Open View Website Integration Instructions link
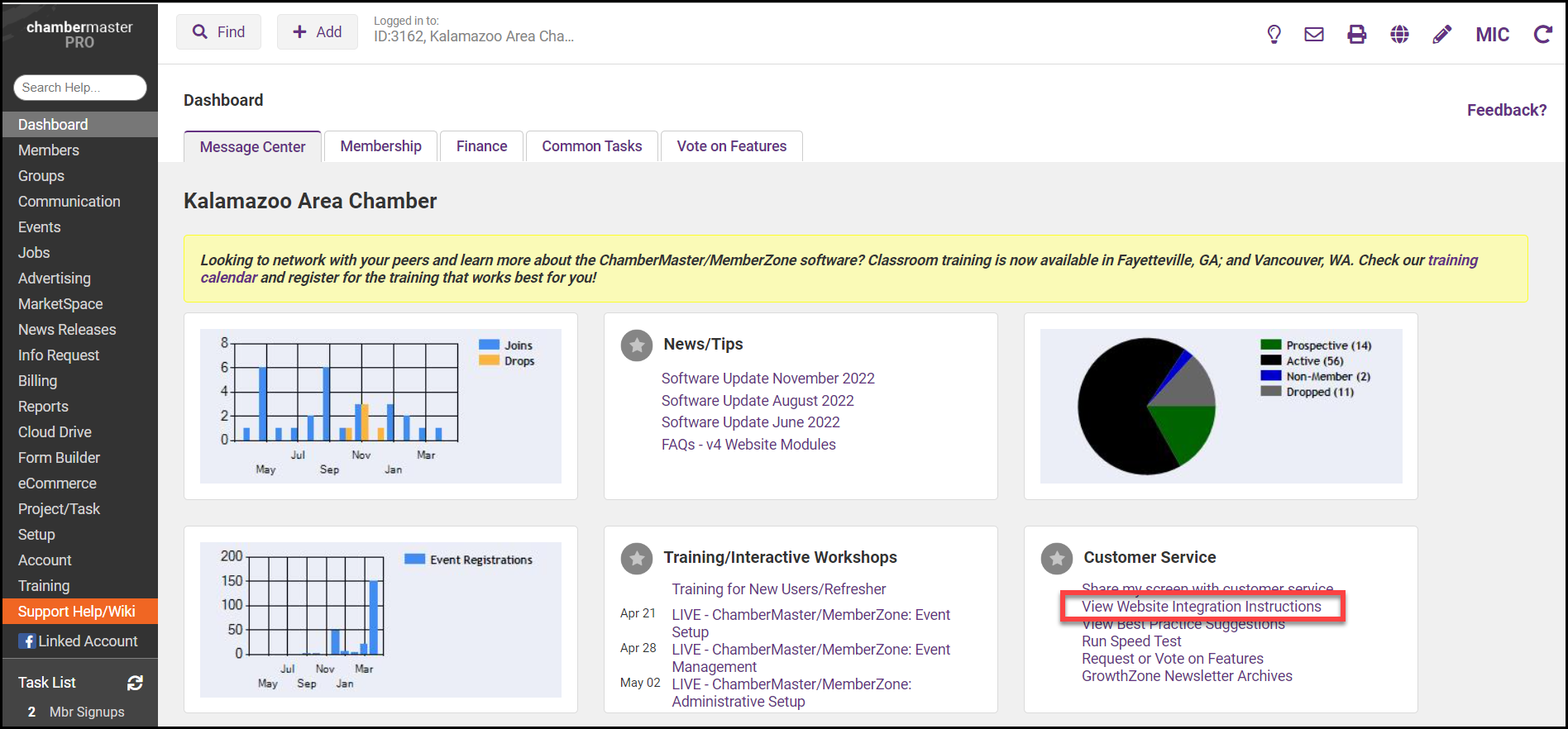The height and width of the screenshot is (729, 1568). [x=1201, y=607]
